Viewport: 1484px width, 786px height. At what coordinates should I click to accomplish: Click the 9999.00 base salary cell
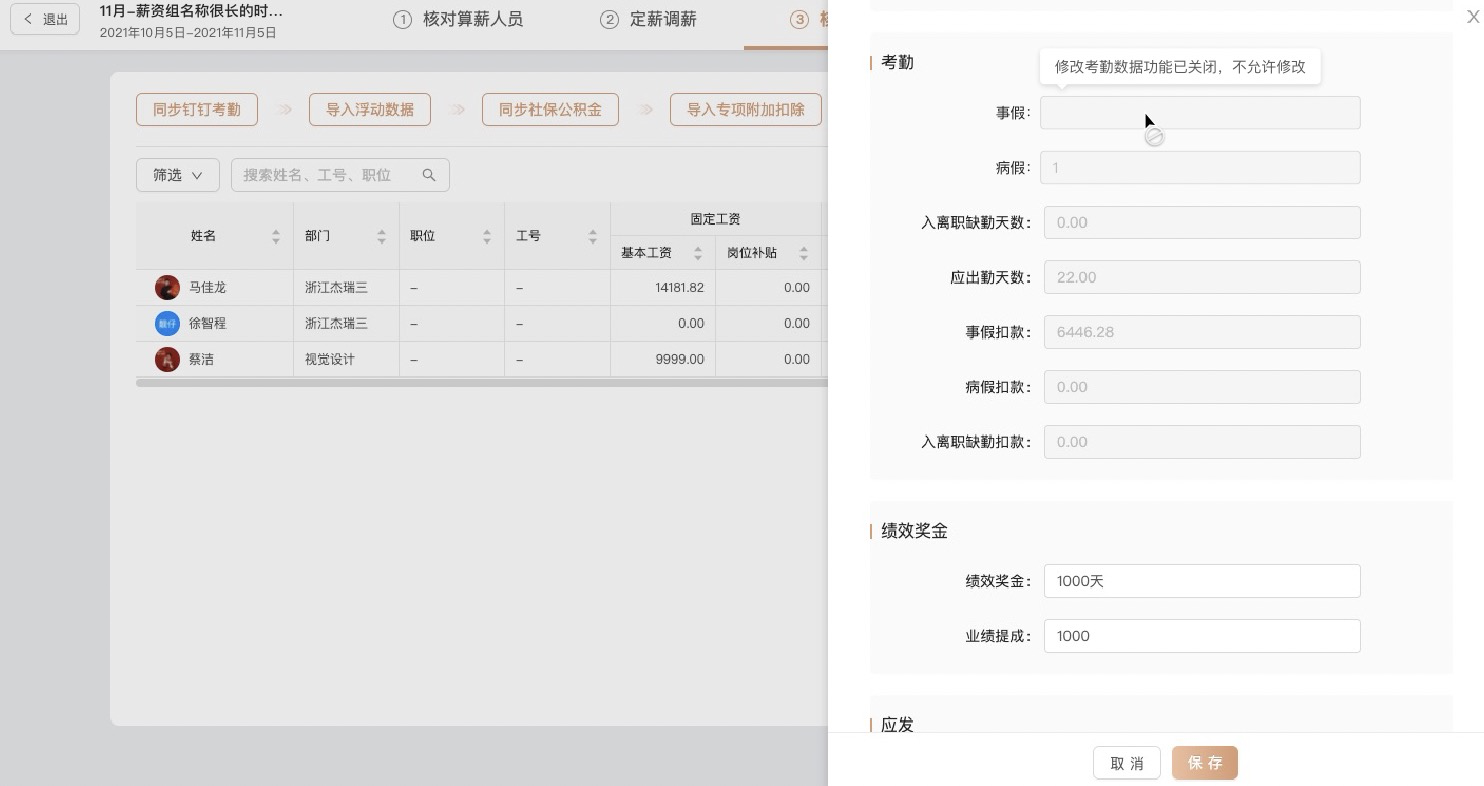point(663,359)
